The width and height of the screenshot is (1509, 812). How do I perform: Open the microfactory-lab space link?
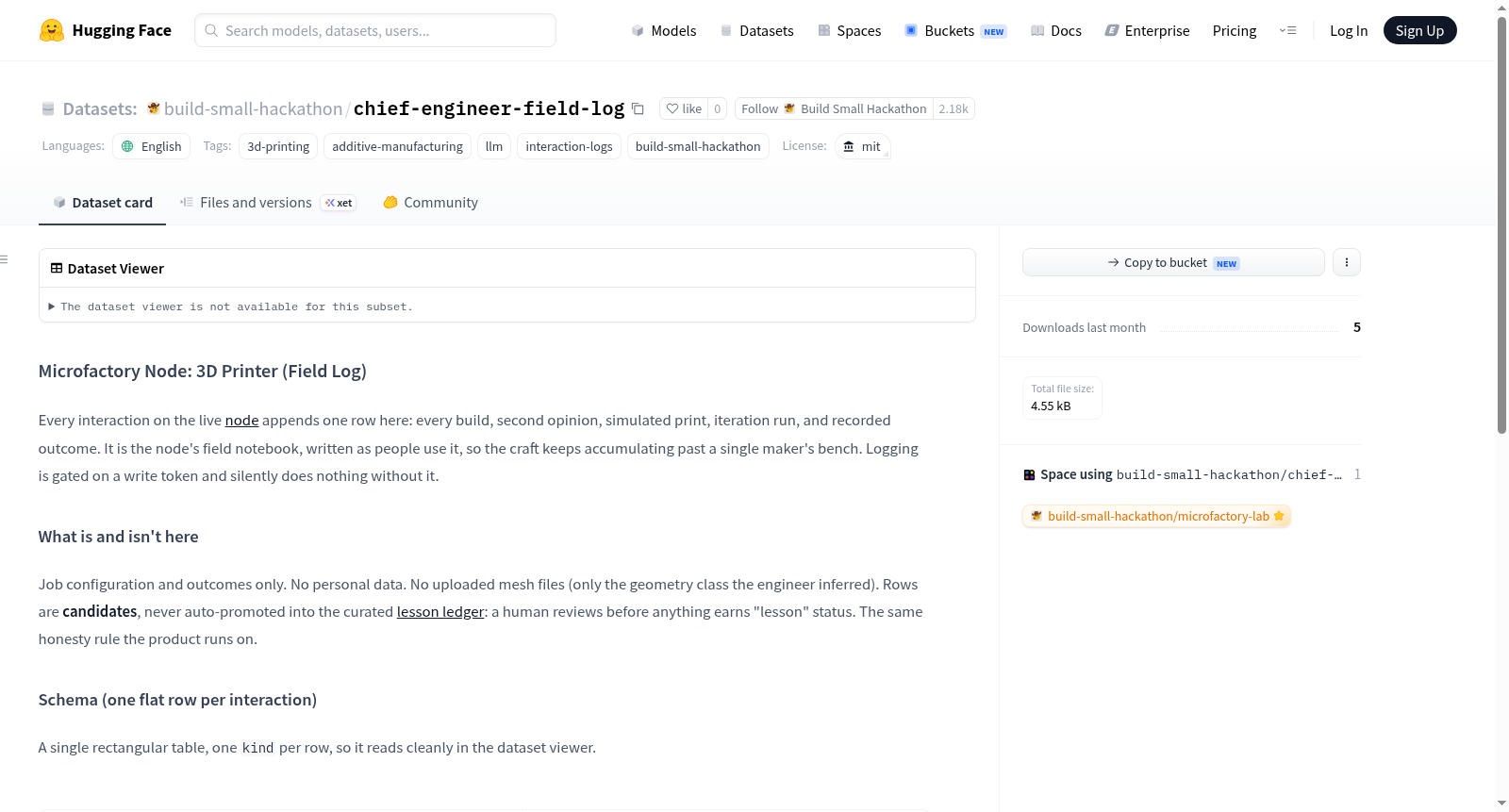pyautogui.click(x=1156, y=516)
